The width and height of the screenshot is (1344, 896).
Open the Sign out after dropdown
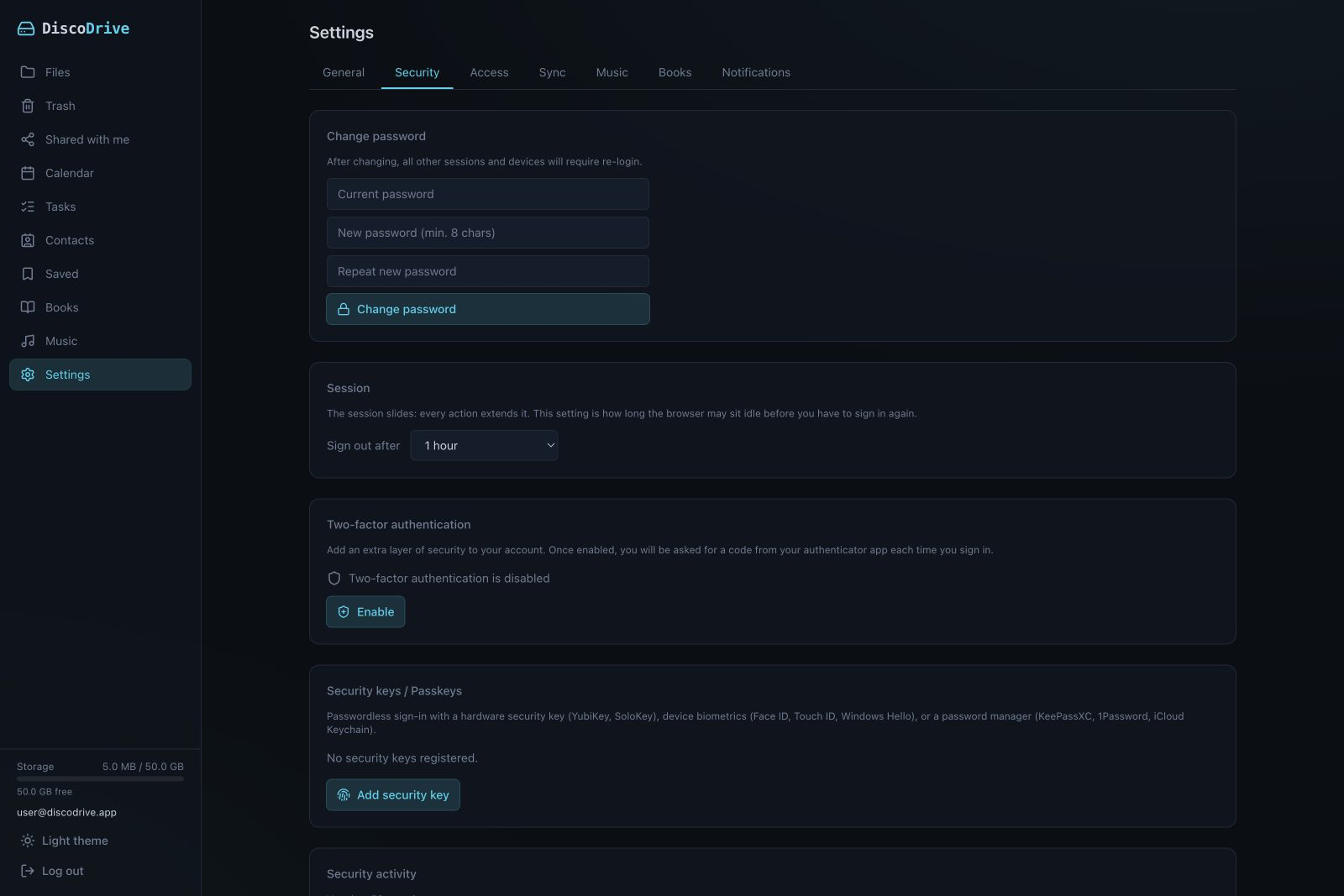pos(485,446)
